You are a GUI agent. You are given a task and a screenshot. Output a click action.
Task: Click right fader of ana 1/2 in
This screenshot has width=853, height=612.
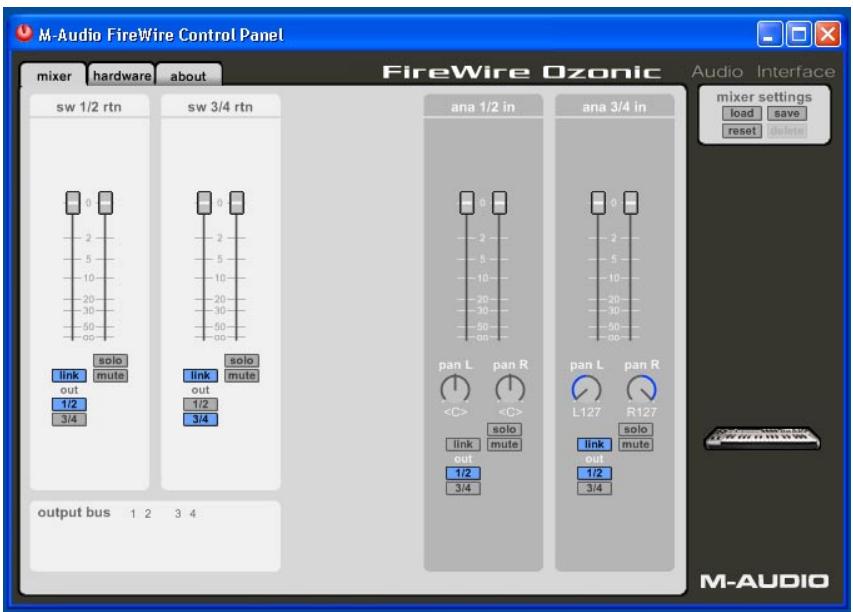tap(499, 203)
